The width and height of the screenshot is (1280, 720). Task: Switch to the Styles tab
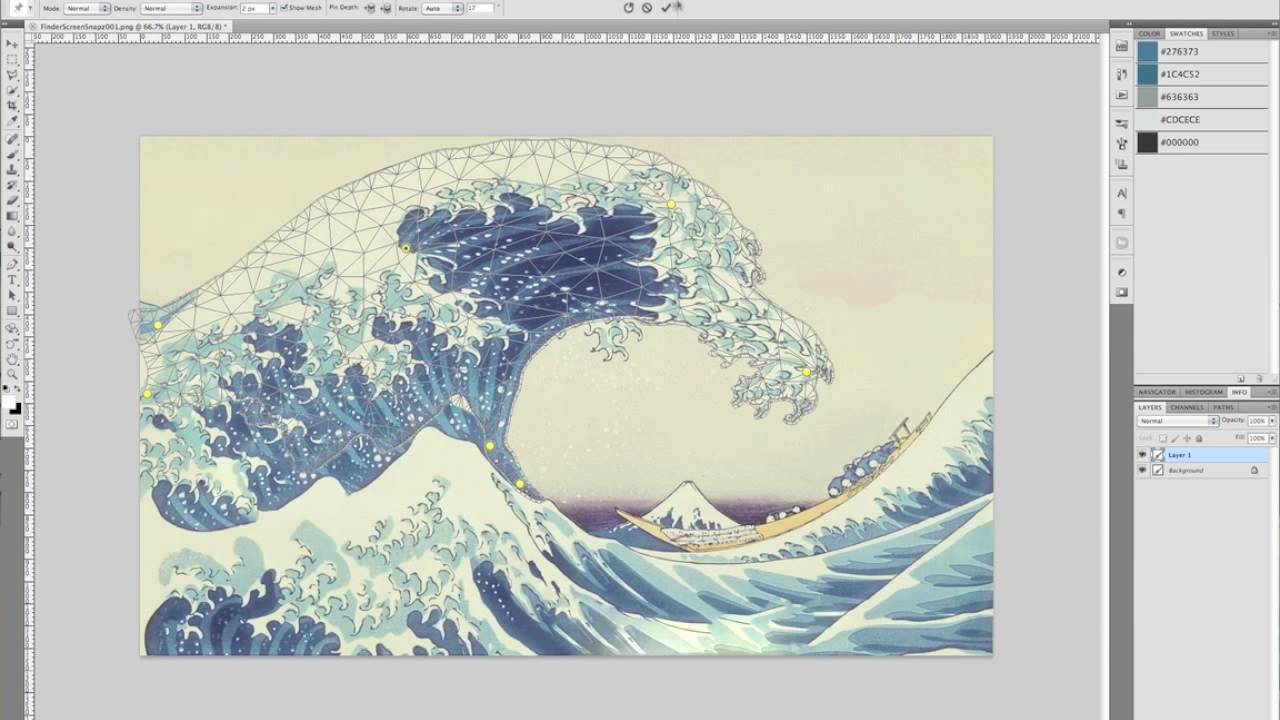coord(1223,33)
